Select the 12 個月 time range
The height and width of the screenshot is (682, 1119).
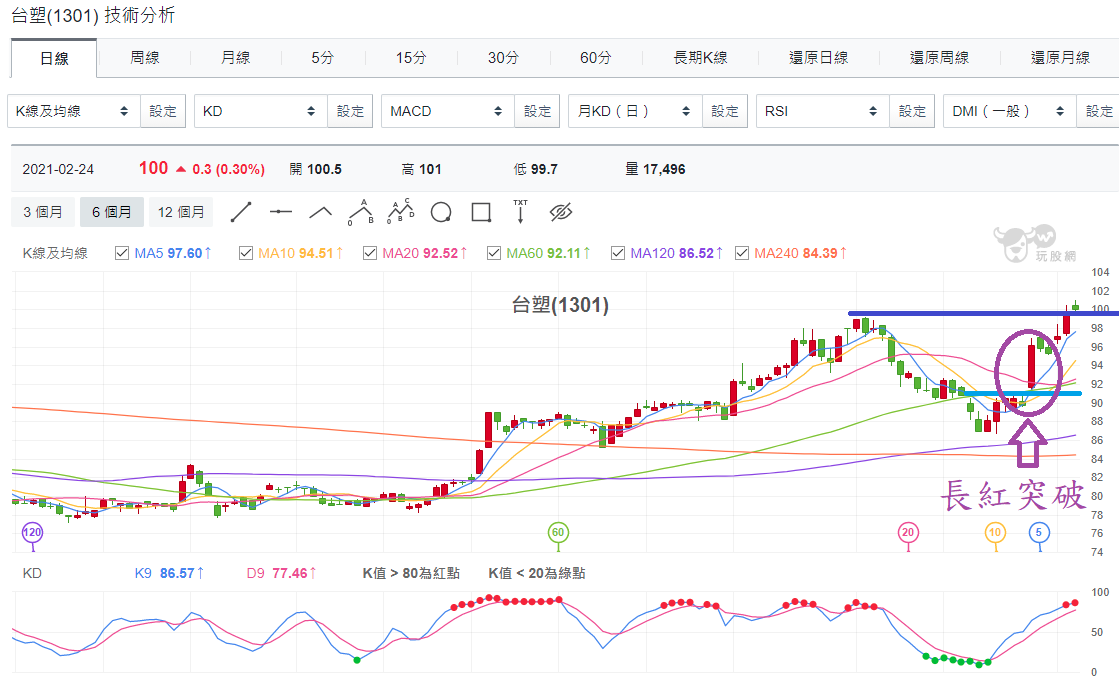point(181,212)
